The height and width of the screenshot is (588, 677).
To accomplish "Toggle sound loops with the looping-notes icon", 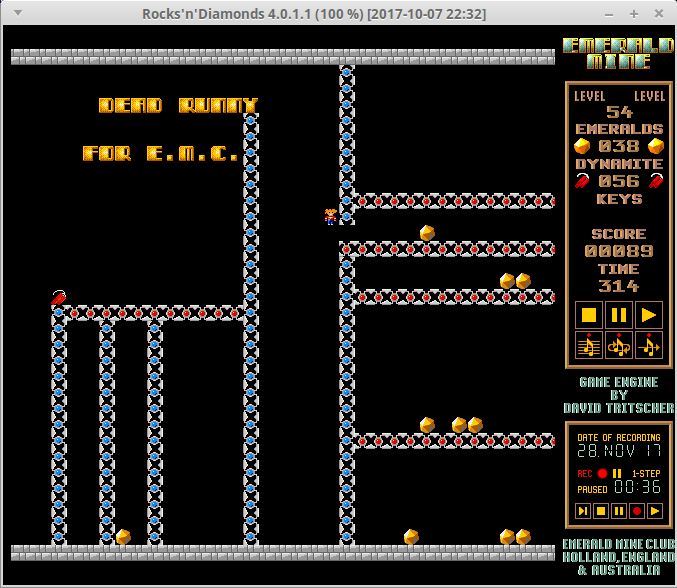I will pyautogui.click(x=619, y=346).
